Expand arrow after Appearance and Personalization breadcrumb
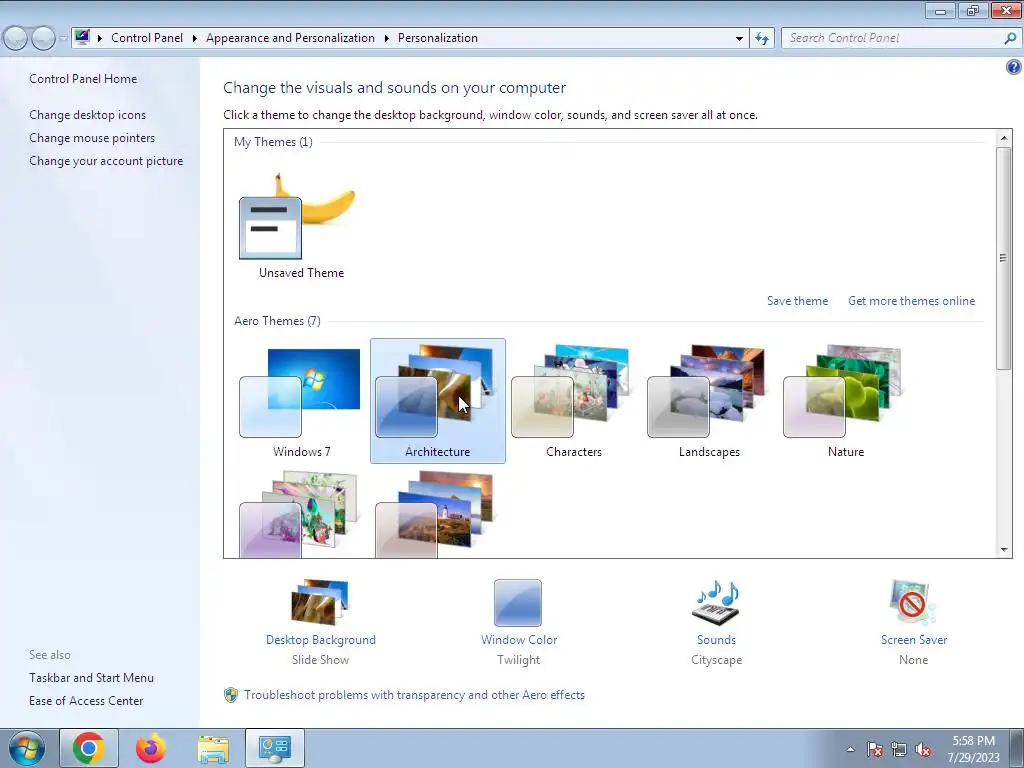Image resolution: width=1024 pixels, height=768 pixels. [x=387, y=39]
